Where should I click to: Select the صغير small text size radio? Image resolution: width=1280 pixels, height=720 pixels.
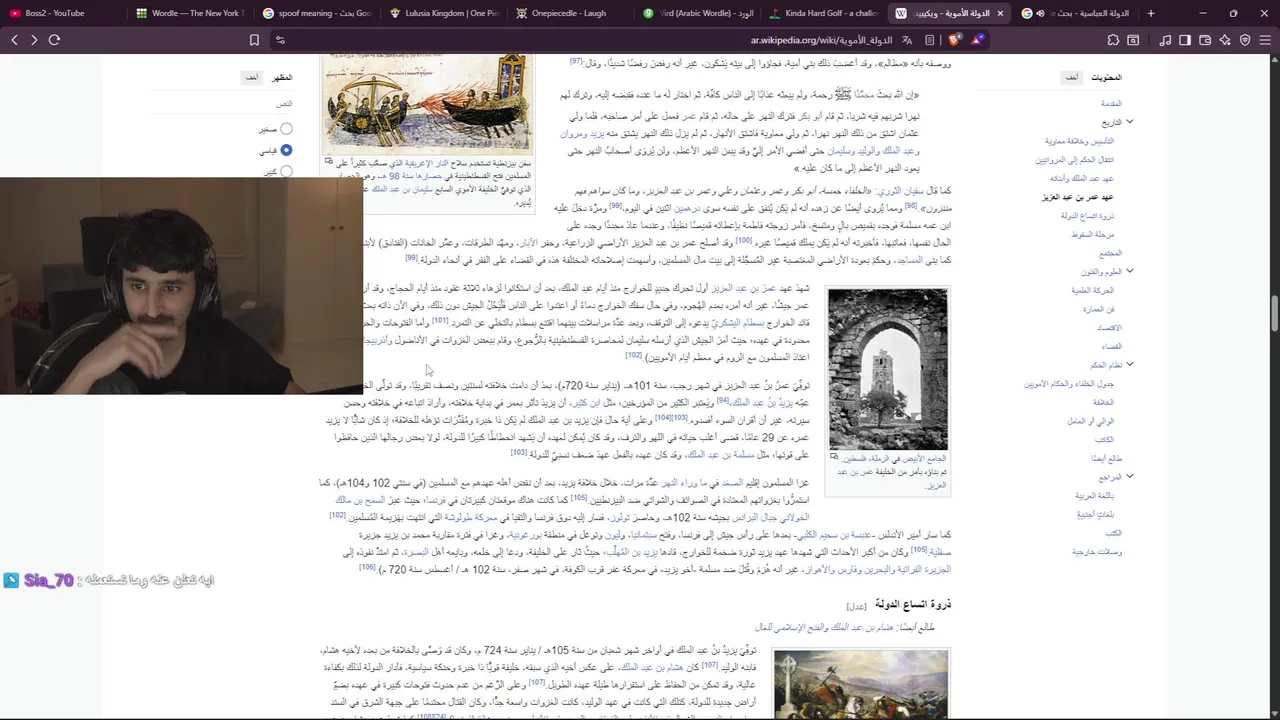(x=286, y=129)
